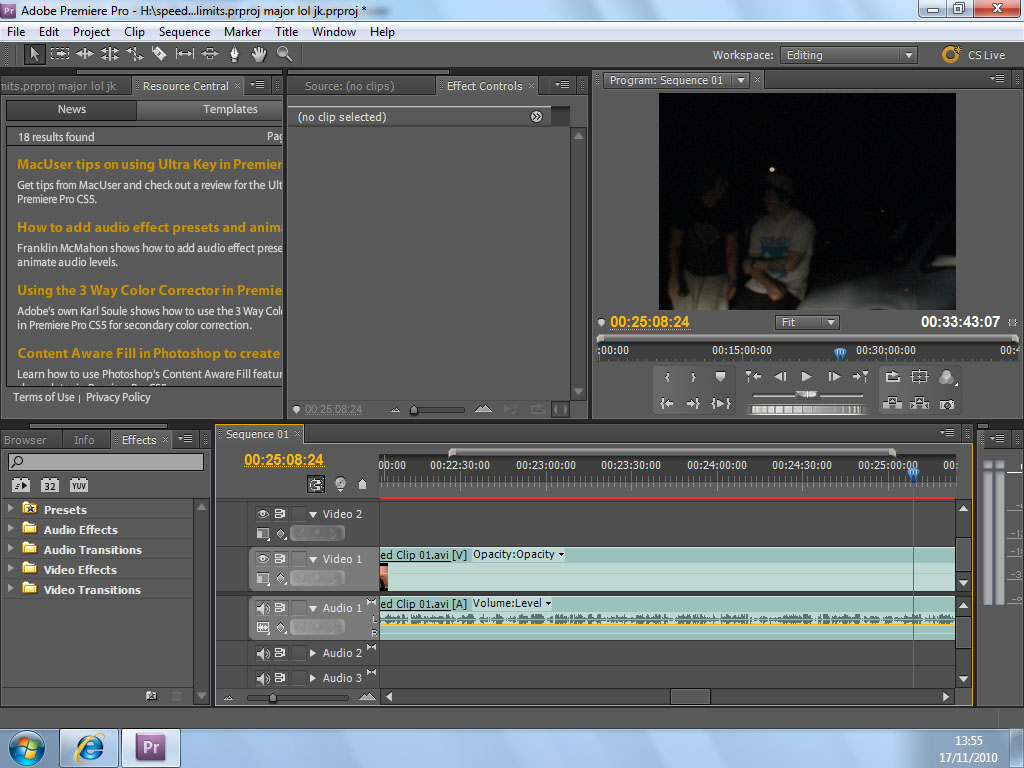
Task: Click the Effects search field
Action: [106, 462]
